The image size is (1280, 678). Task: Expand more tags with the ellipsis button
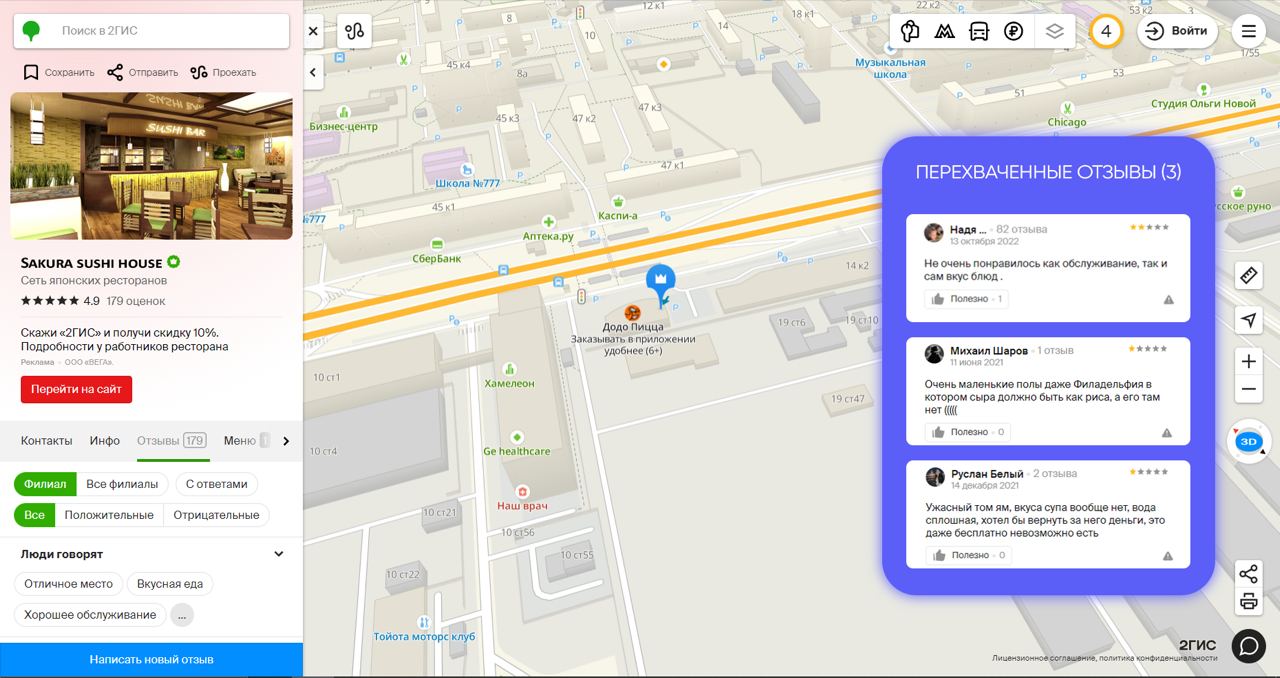tap(182, 615)
